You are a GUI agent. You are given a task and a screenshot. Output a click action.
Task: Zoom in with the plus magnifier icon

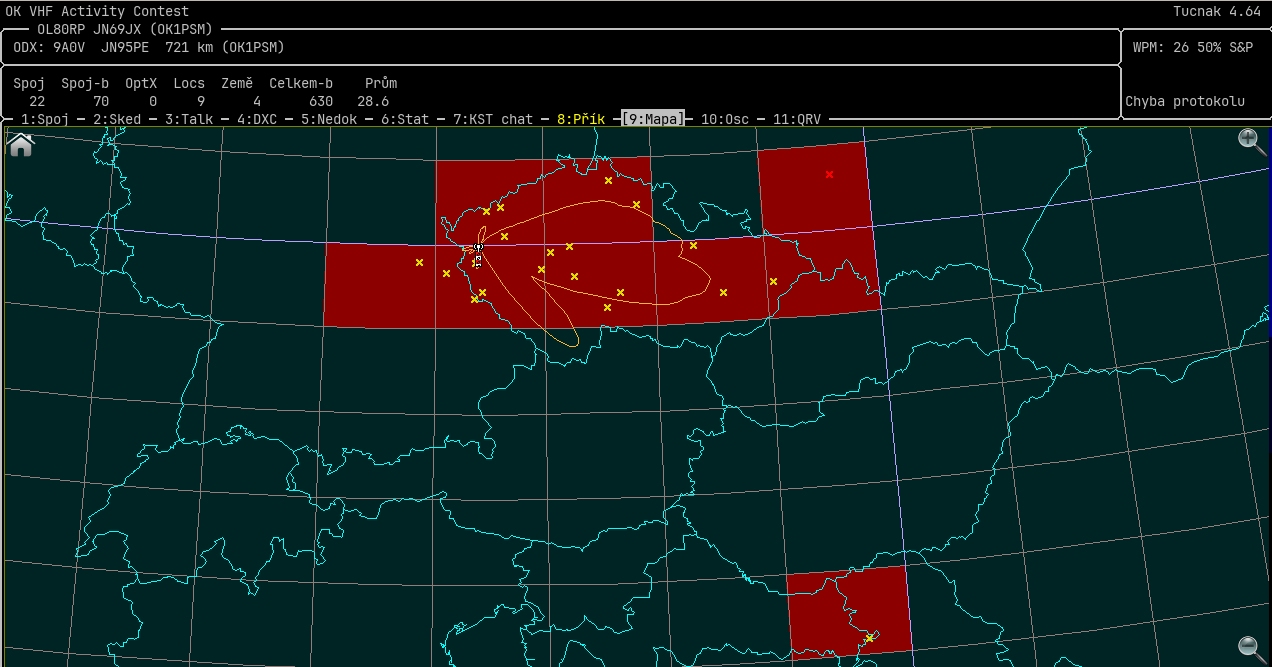pos(1251,140)
